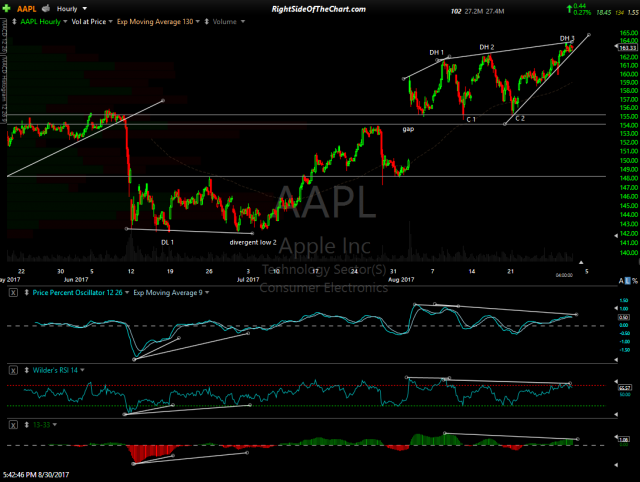Select the Volume indicator label
640x482 pixels.
coord(224,22)
